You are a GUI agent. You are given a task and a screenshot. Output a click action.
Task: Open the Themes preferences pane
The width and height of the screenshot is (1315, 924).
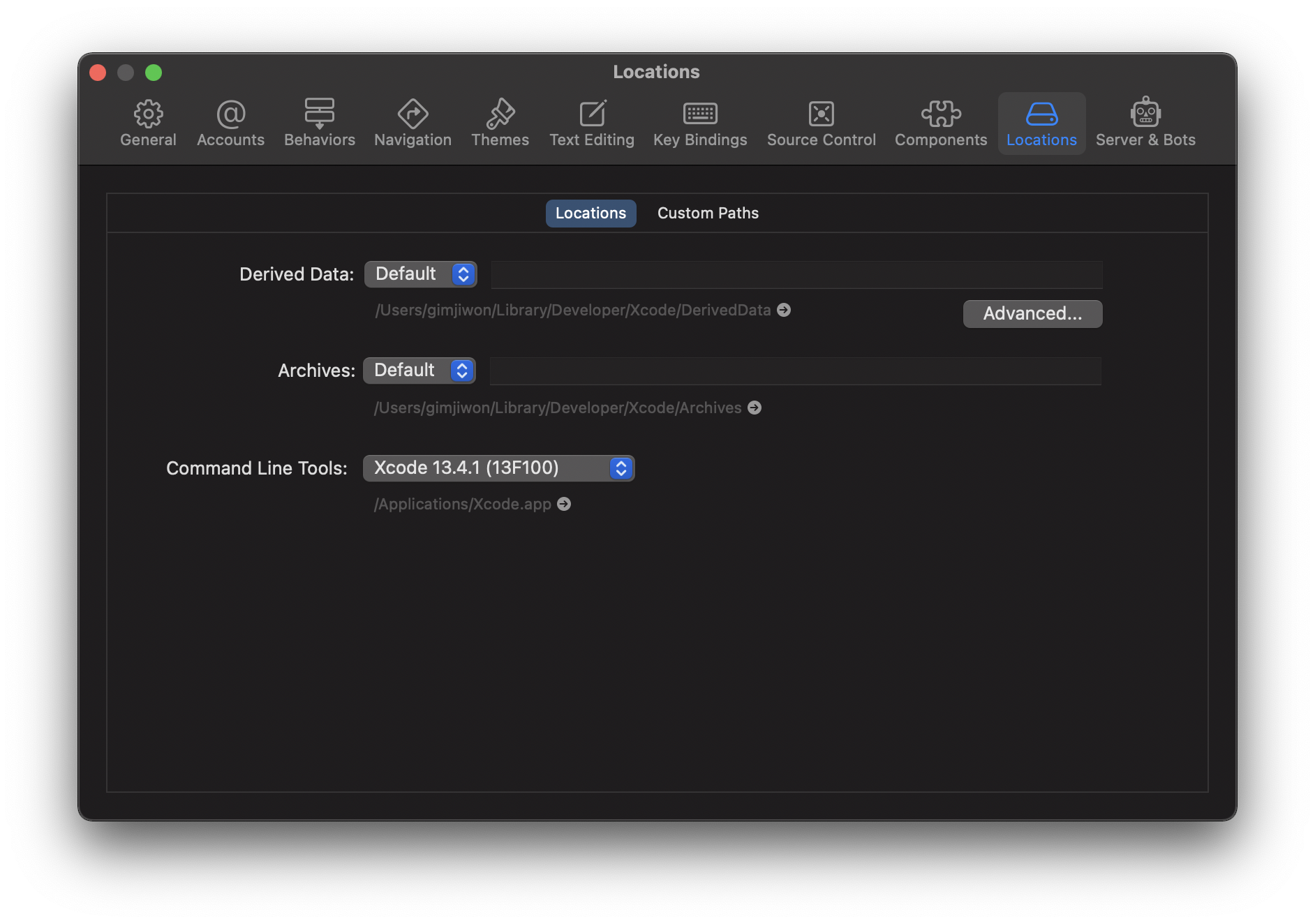[500, 124]
